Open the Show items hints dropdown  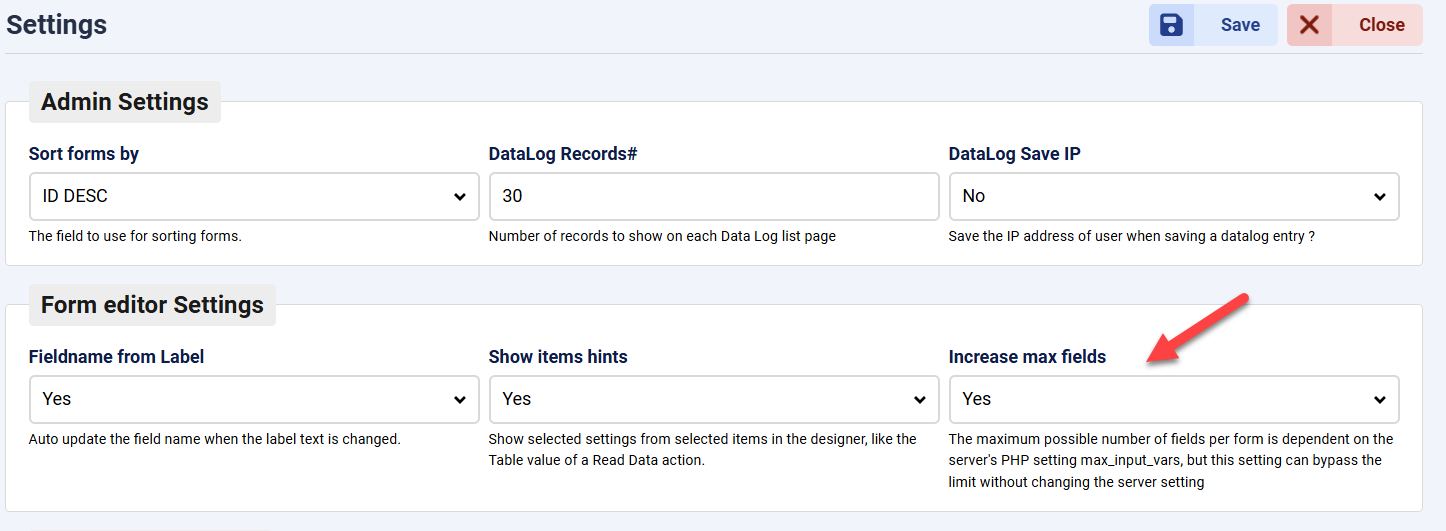tap(713, 399)
